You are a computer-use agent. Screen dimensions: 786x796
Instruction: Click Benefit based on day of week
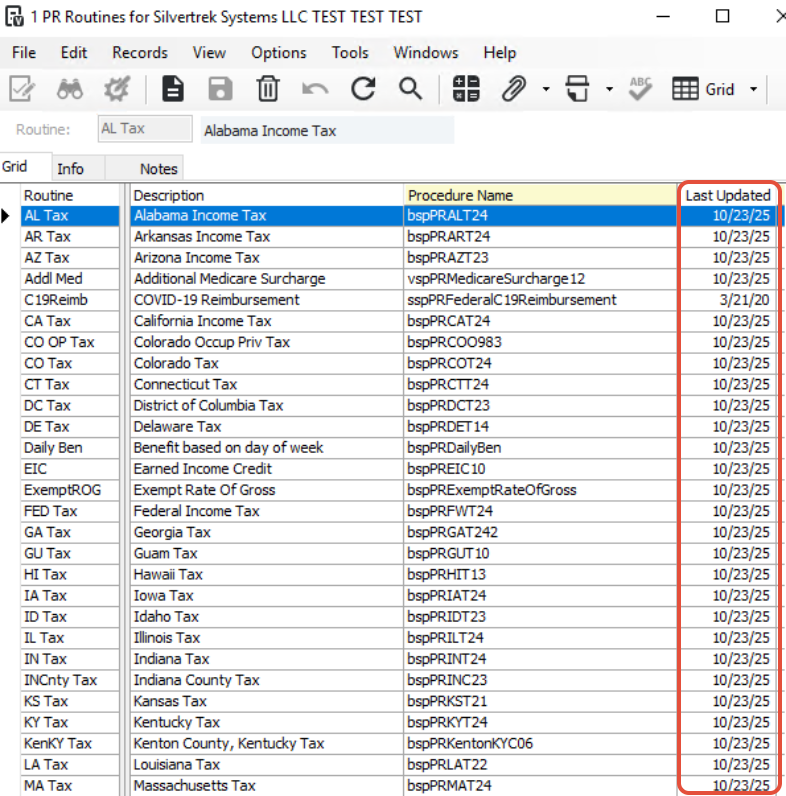click(267, 448)
